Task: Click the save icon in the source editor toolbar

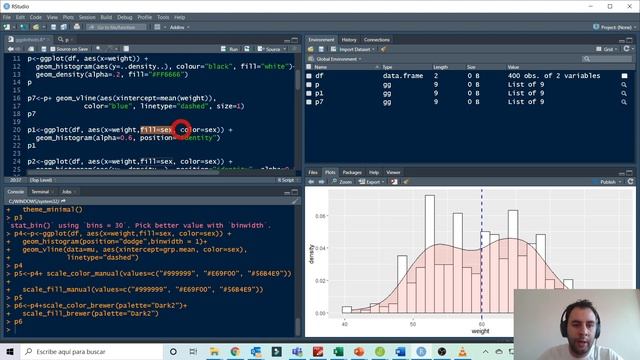Action: point(44,49)
